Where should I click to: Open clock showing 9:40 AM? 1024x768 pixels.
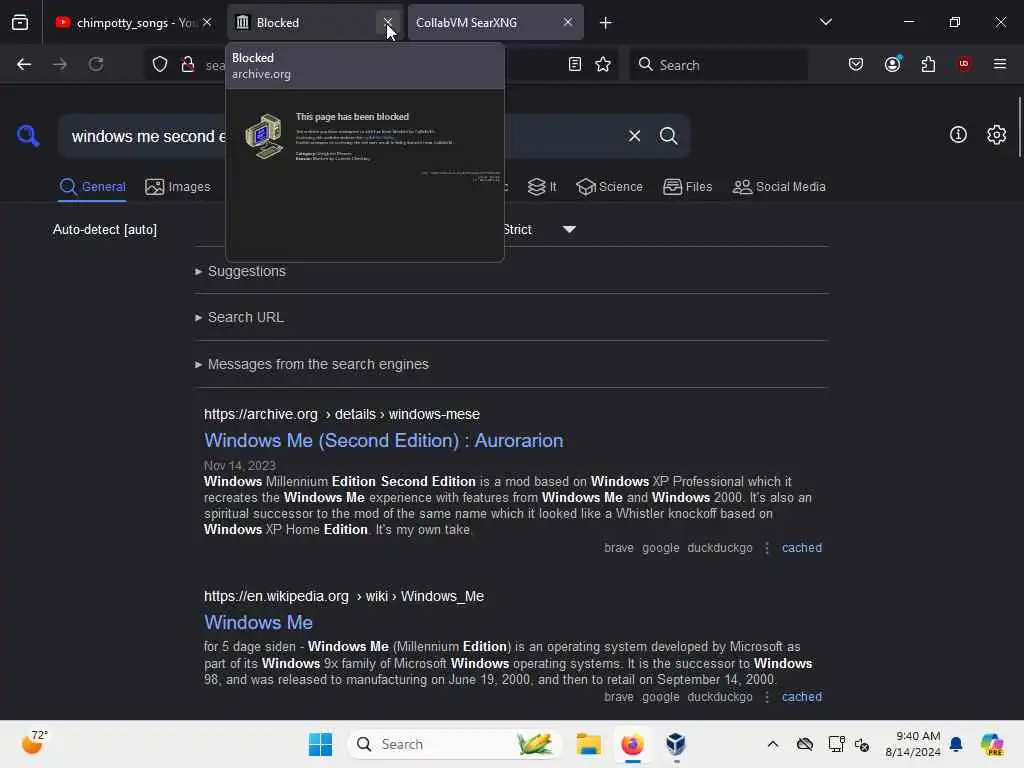pos(912,744)
